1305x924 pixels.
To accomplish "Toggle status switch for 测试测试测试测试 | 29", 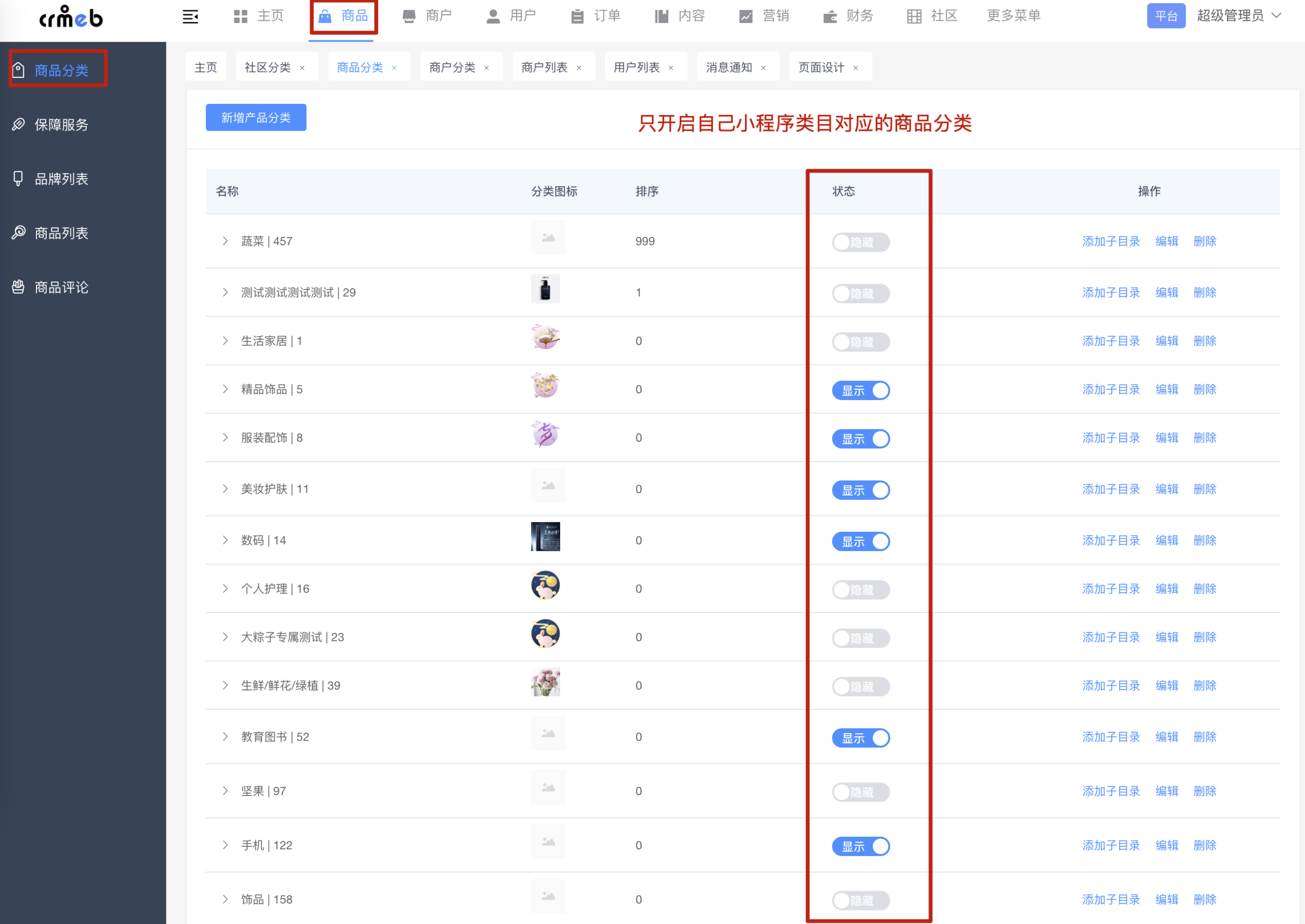I will [x=860, y=293].
